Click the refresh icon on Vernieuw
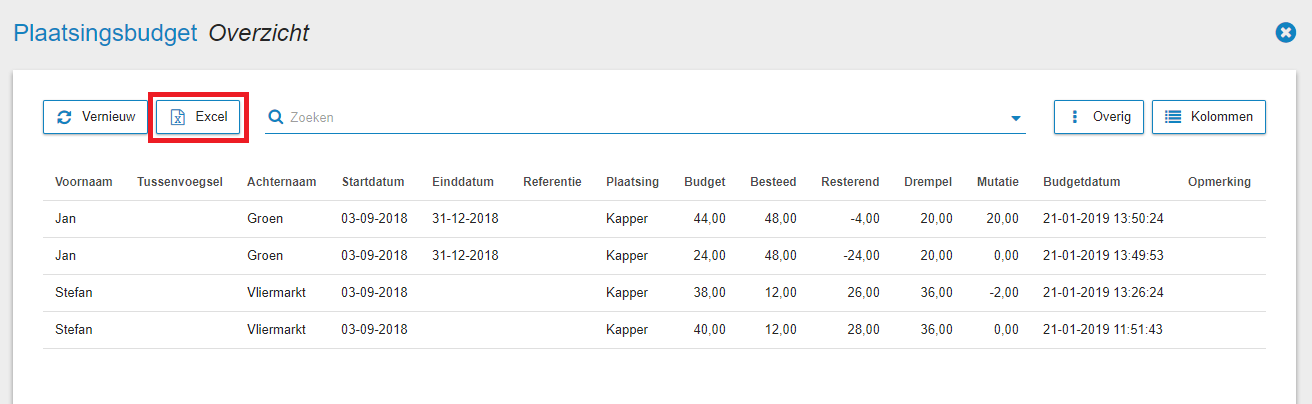This screenshot has width=1312, height=404. (x=64, y=117)
